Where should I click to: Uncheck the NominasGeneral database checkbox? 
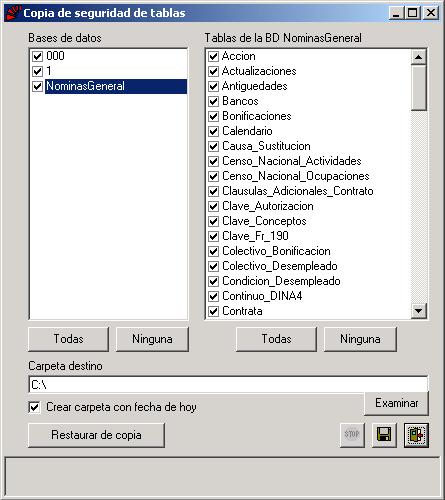(x=38, y=86)
